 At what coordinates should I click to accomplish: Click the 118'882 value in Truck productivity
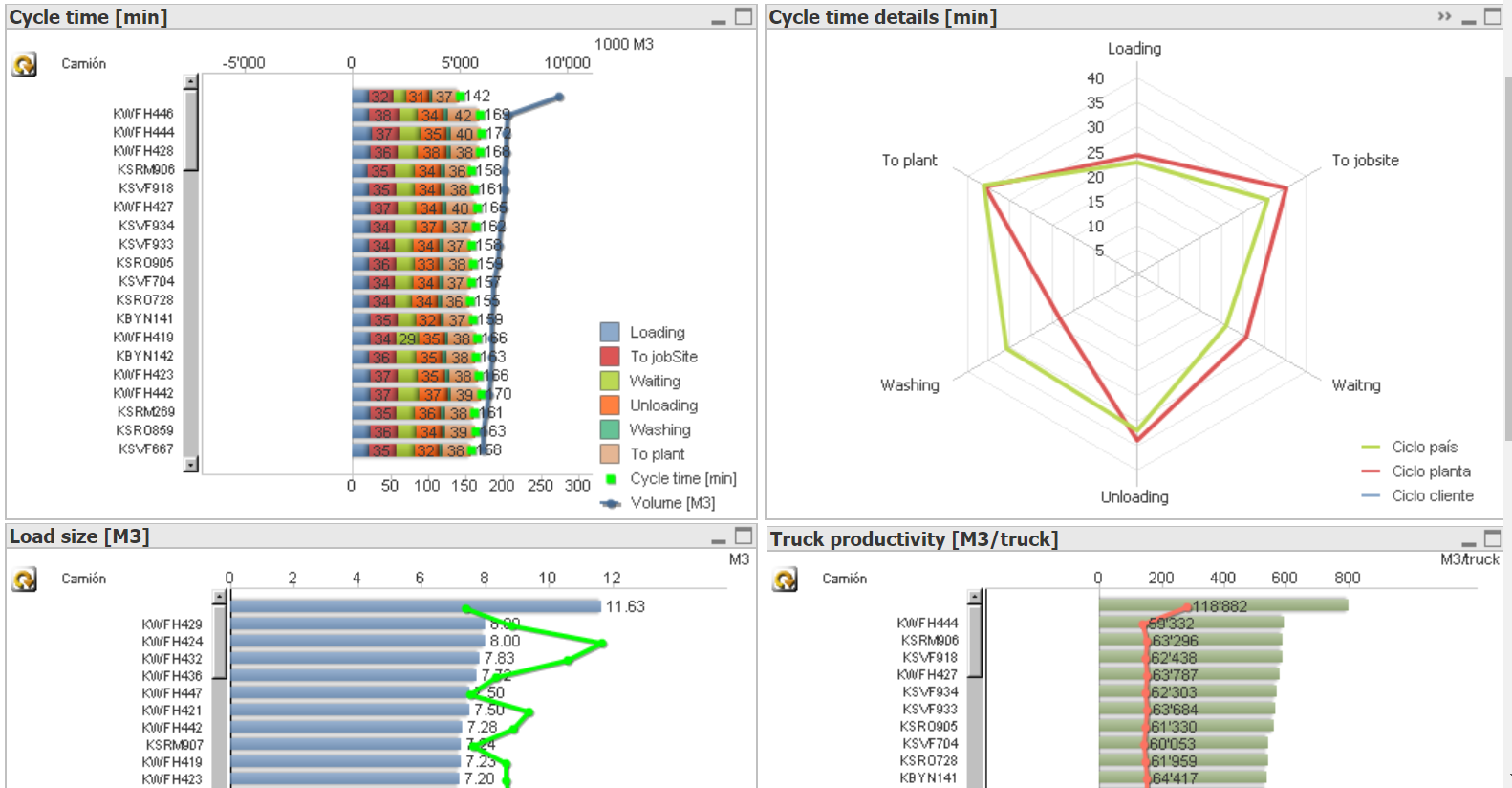[x=1220, y=606]
